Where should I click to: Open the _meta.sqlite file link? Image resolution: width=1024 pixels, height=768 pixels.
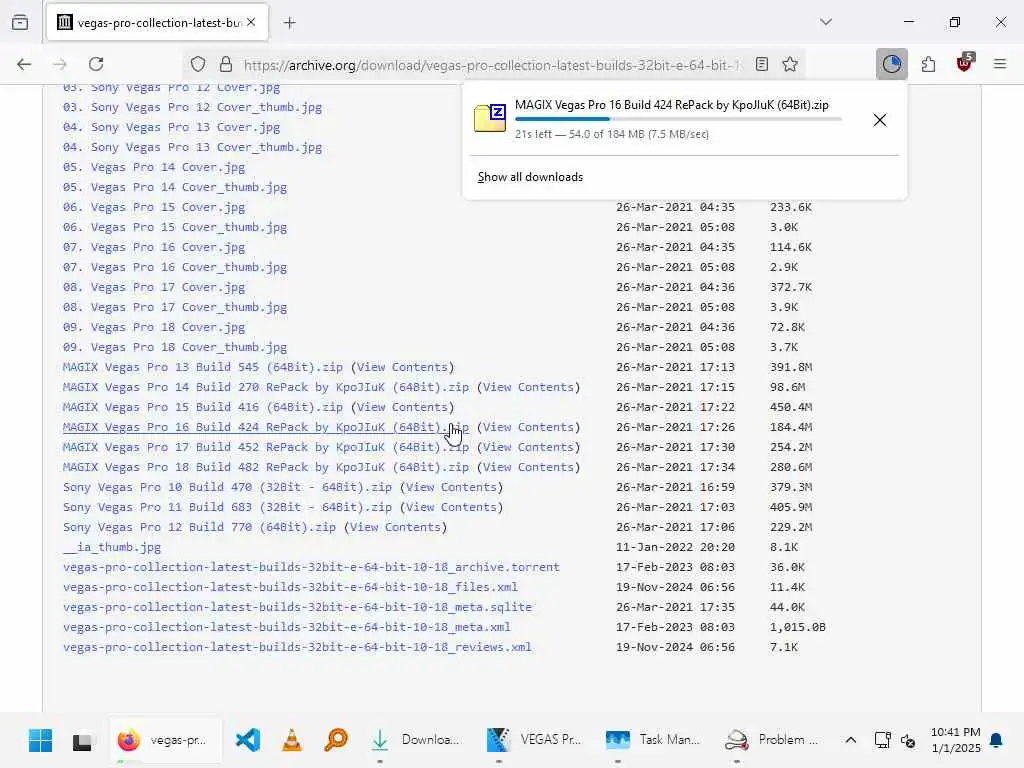pyautogui.click(x=297, y=607)
